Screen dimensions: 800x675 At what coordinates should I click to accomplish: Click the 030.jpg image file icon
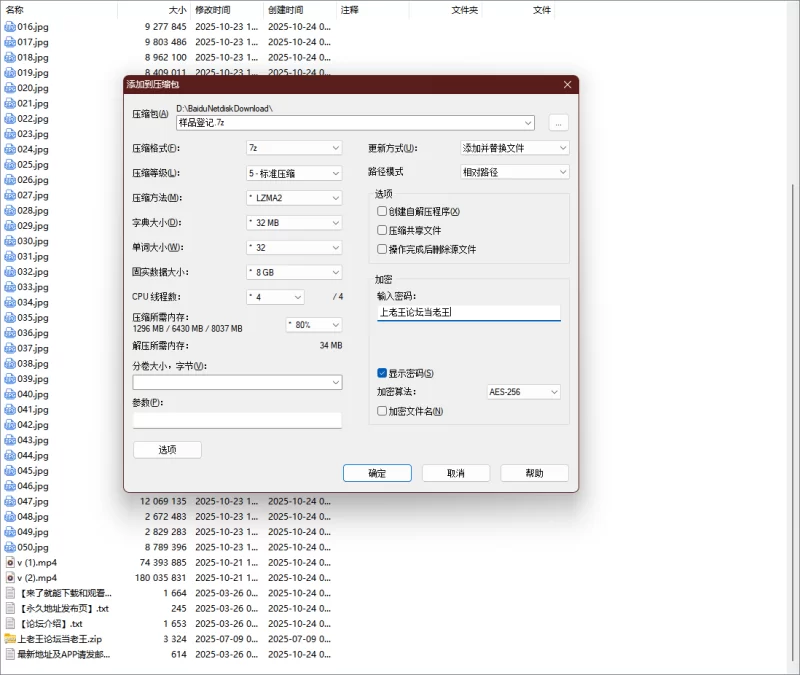coord(10,241)
